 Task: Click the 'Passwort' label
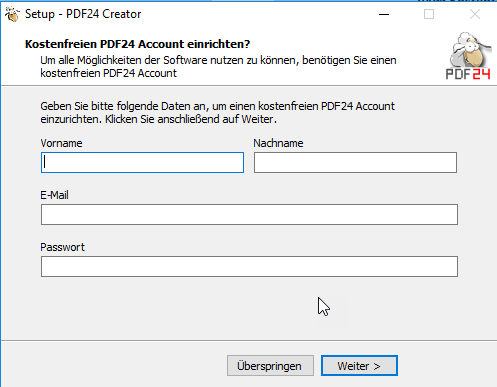(63, 247)
